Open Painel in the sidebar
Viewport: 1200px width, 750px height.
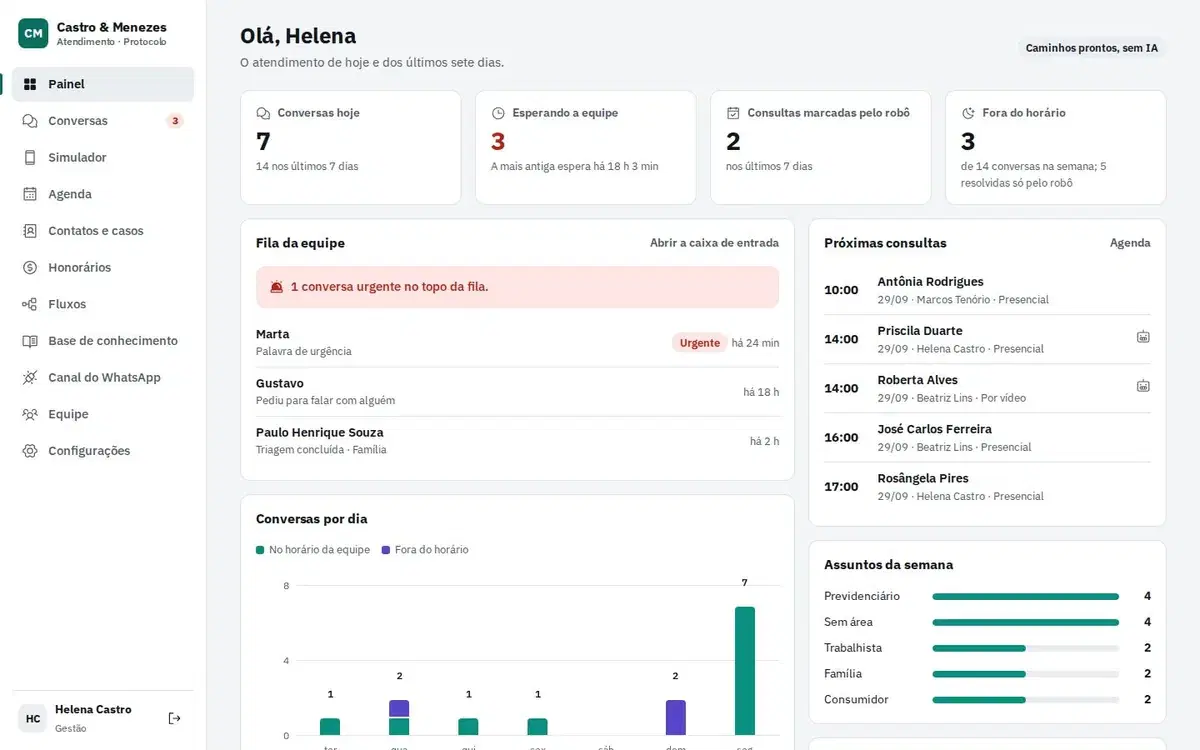103,84
